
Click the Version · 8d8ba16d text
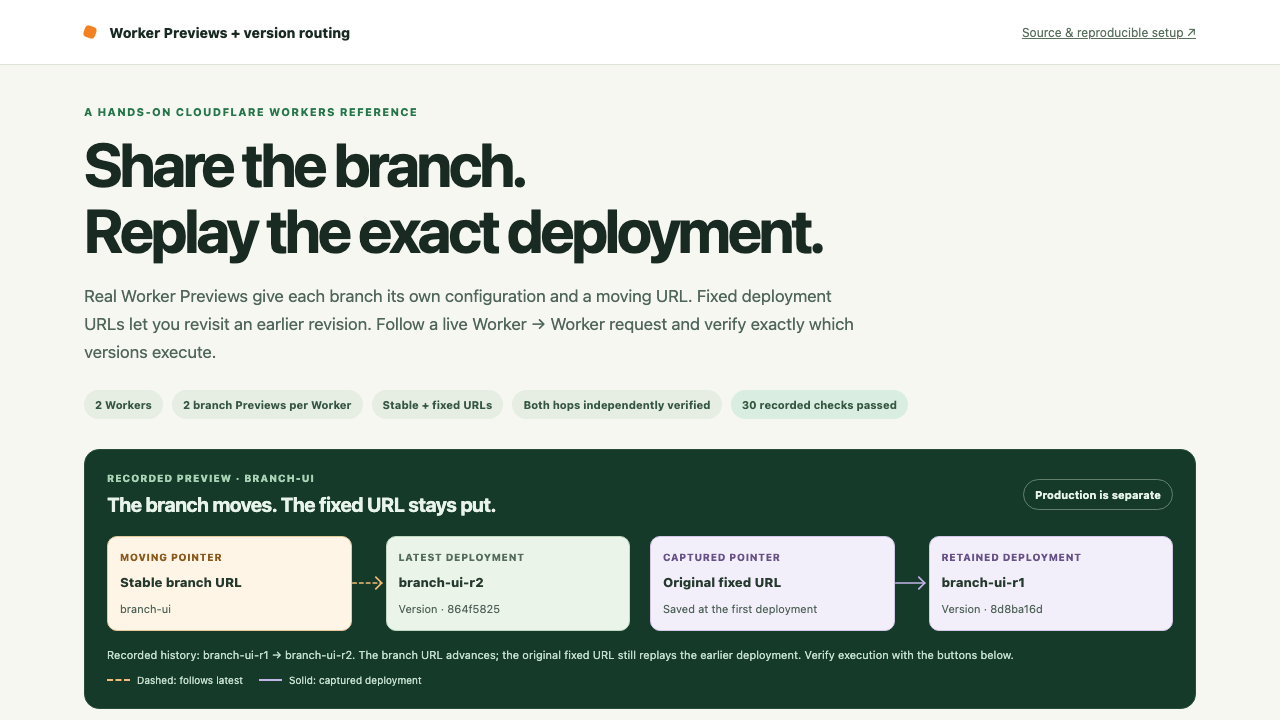(992, 609)
